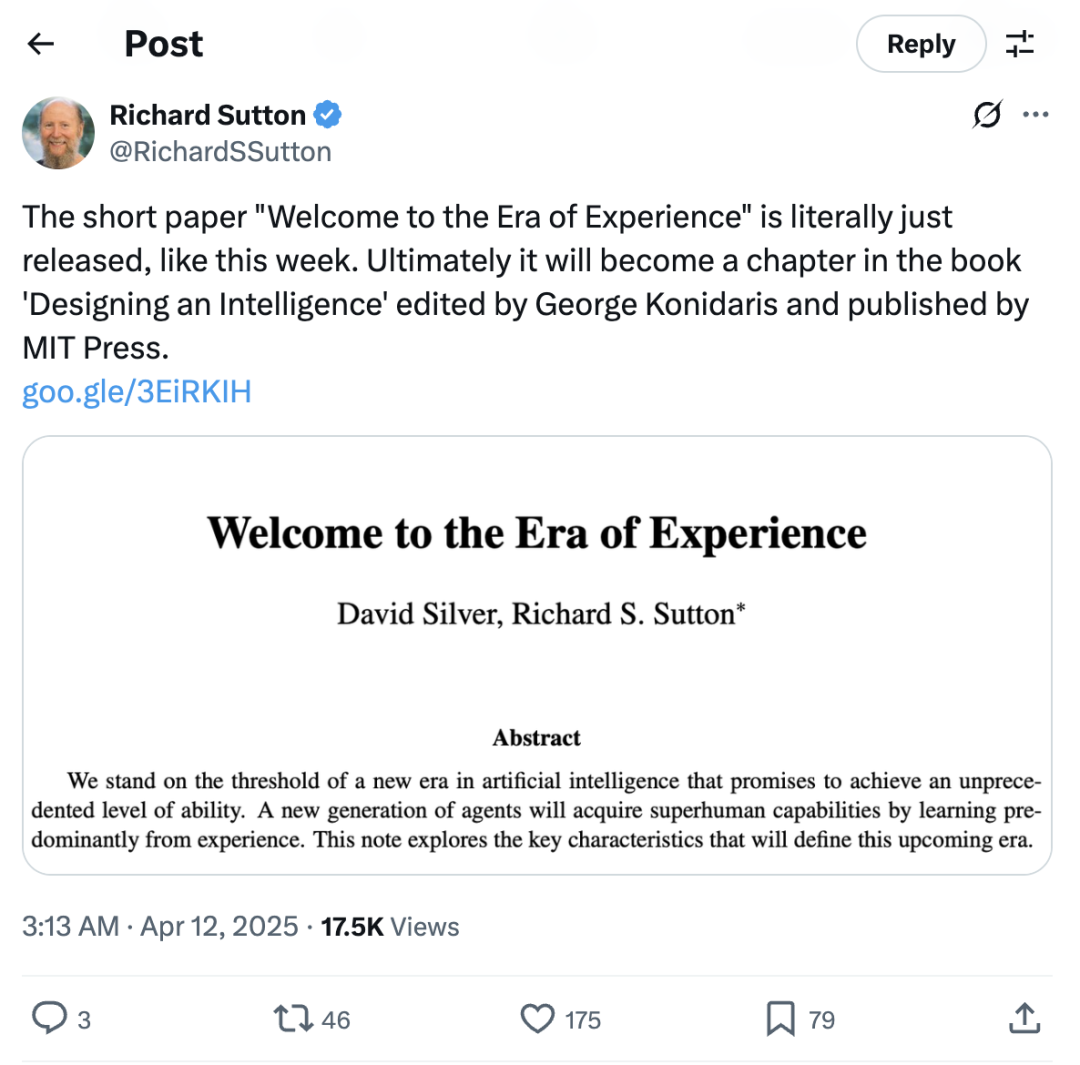Click the Richard Sutton display name
The height and width of the screenshot is (1065, 1080).
pos(207,116)
